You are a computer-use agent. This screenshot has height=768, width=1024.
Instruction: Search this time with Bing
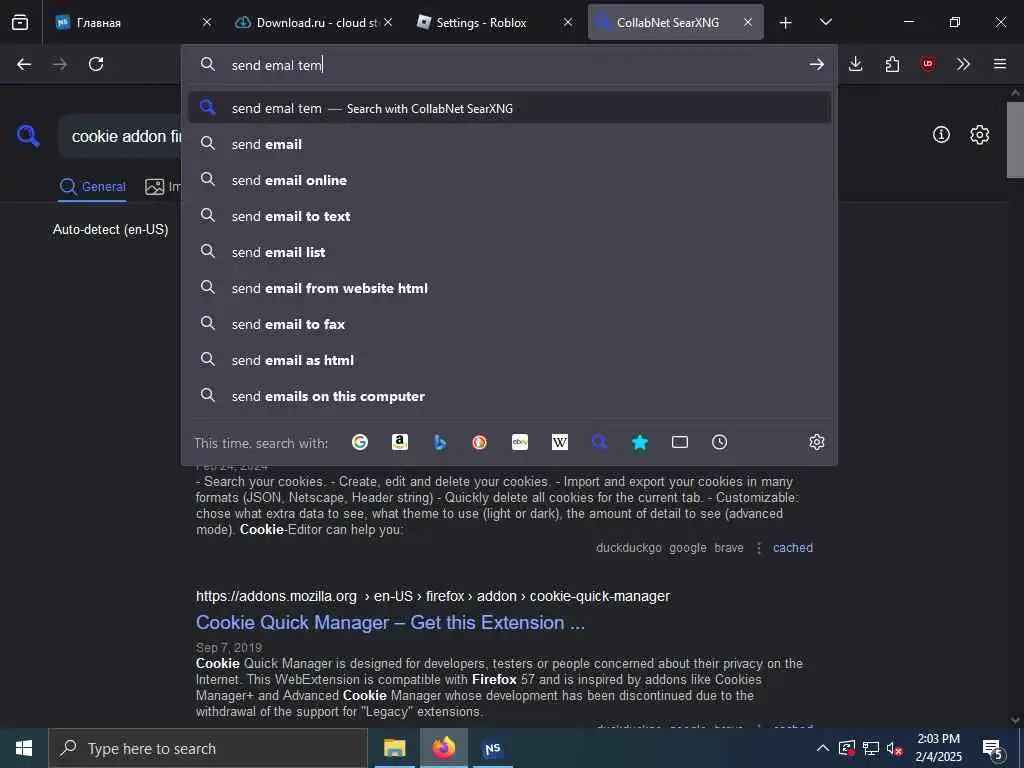tap(440, 442)
